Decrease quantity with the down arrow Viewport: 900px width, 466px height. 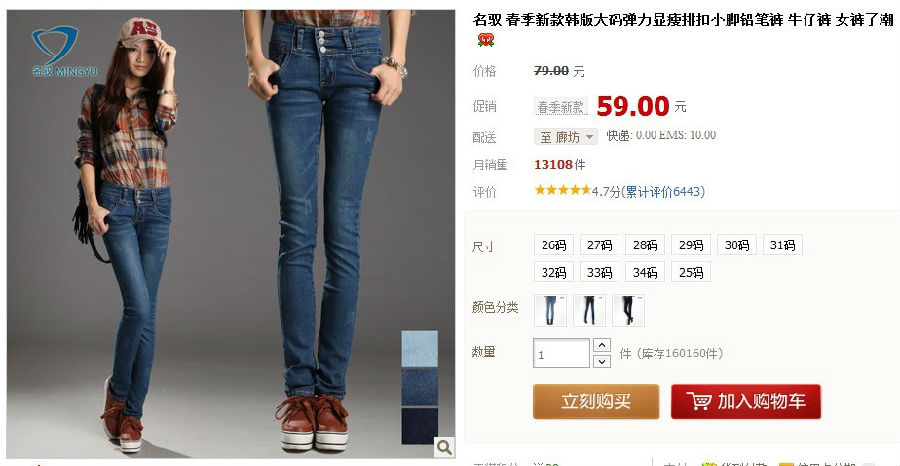(x=601, y=361)
